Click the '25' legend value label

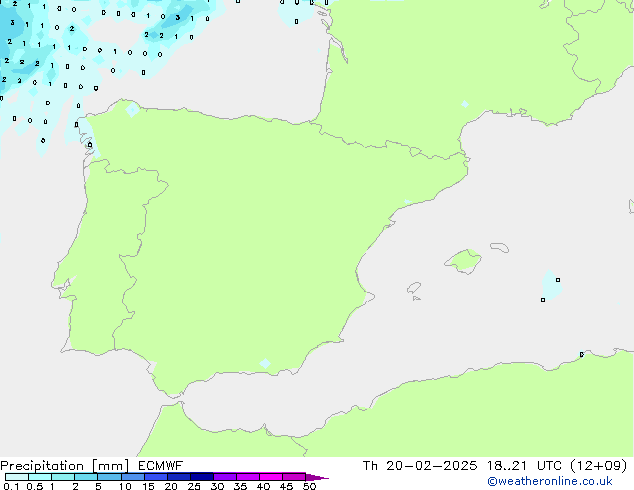(x=194, y=486)
